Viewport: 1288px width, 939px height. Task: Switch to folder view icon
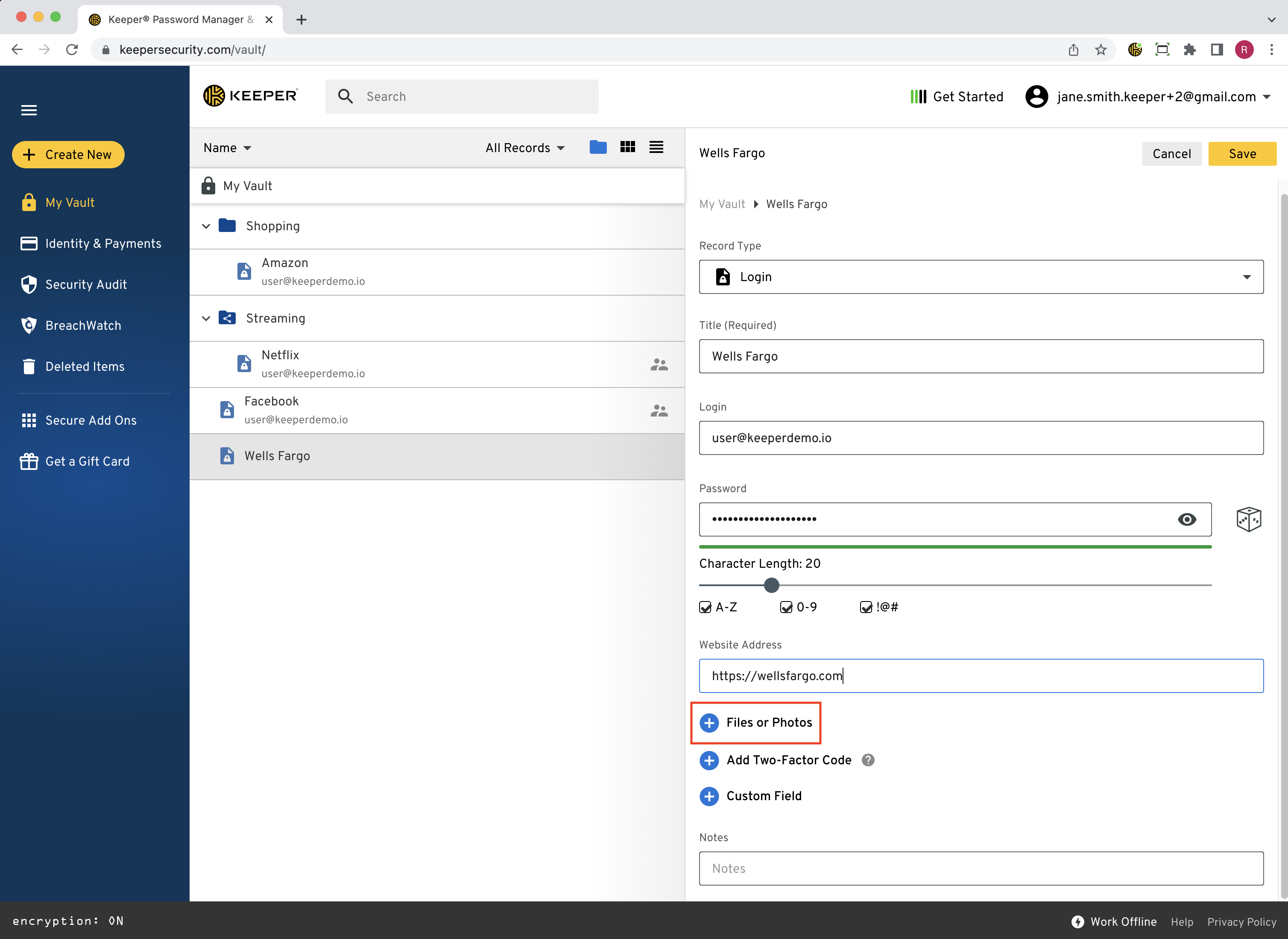click(598, 147)
